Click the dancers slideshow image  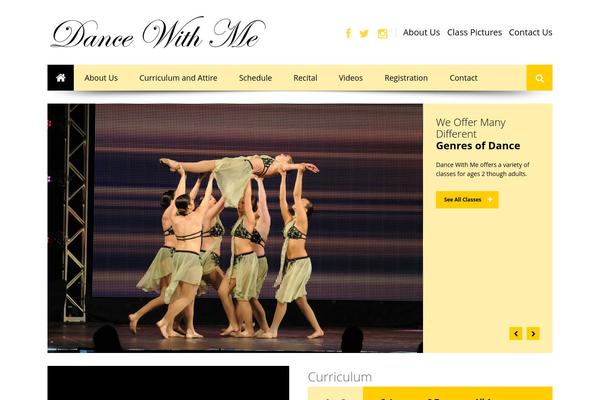[235, 228]
